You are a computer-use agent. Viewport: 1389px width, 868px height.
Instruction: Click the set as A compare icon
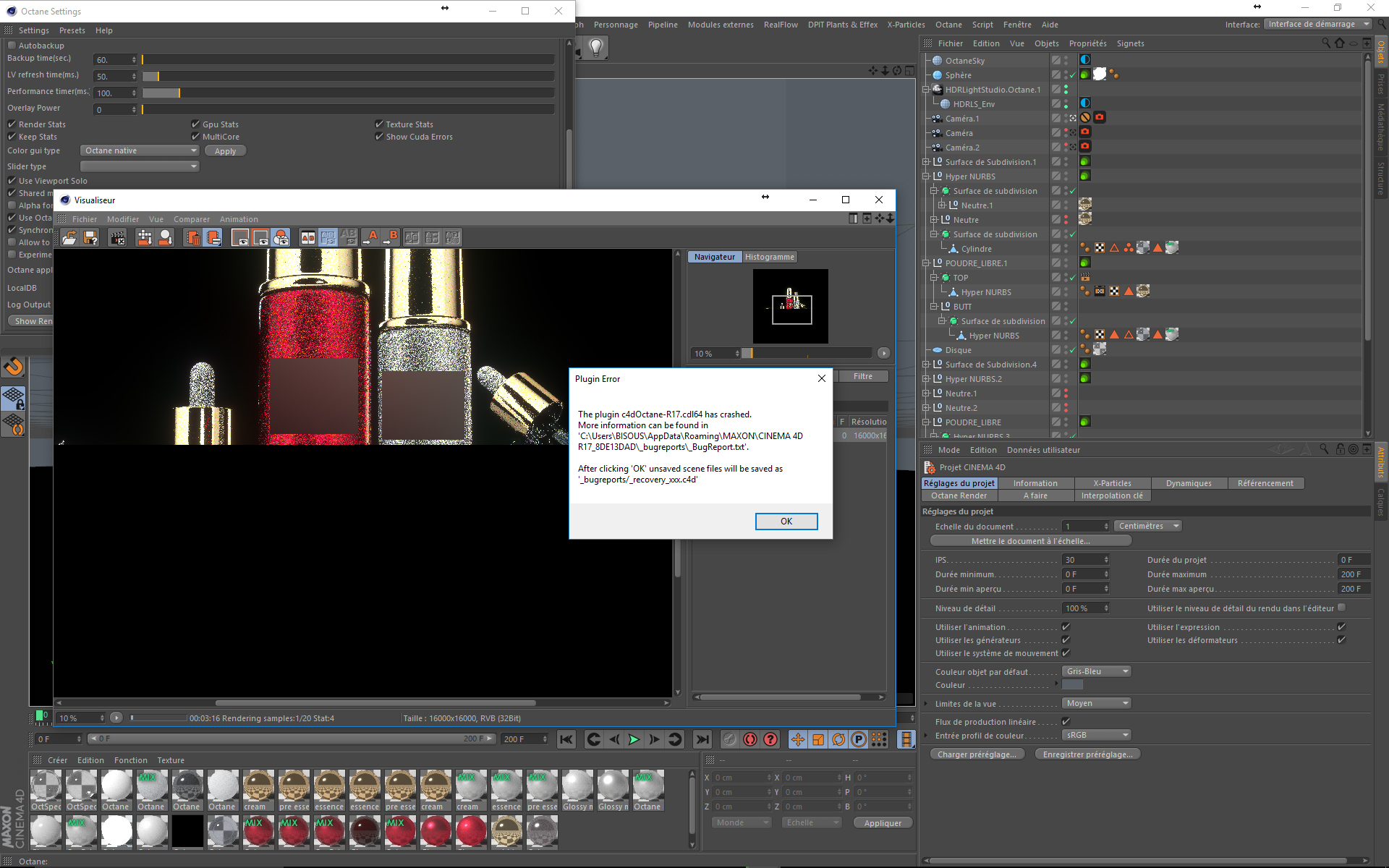[372, 237]
